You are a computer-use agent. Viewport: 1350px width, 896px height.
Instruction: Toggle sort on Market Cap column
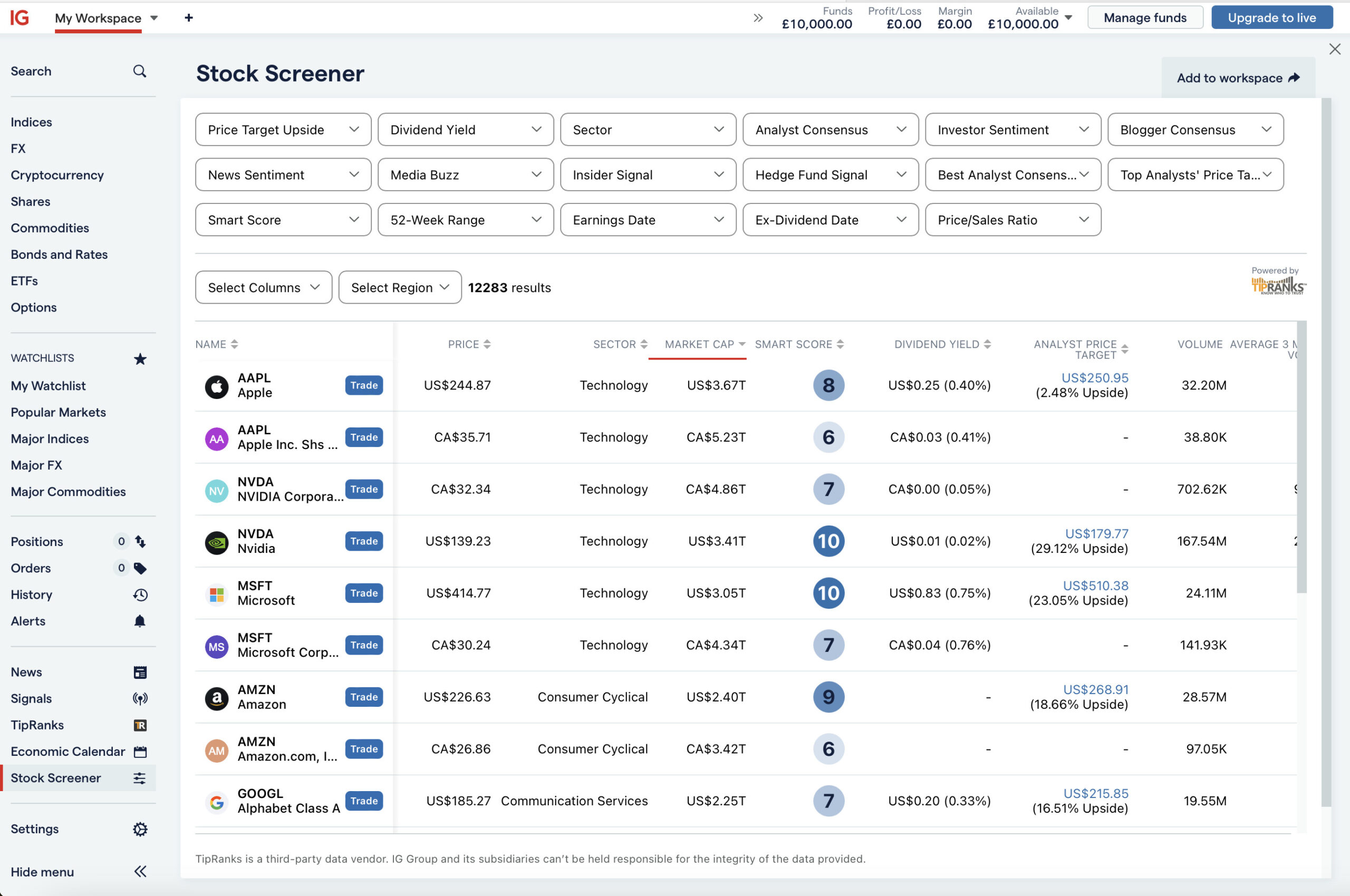(705, 344)
